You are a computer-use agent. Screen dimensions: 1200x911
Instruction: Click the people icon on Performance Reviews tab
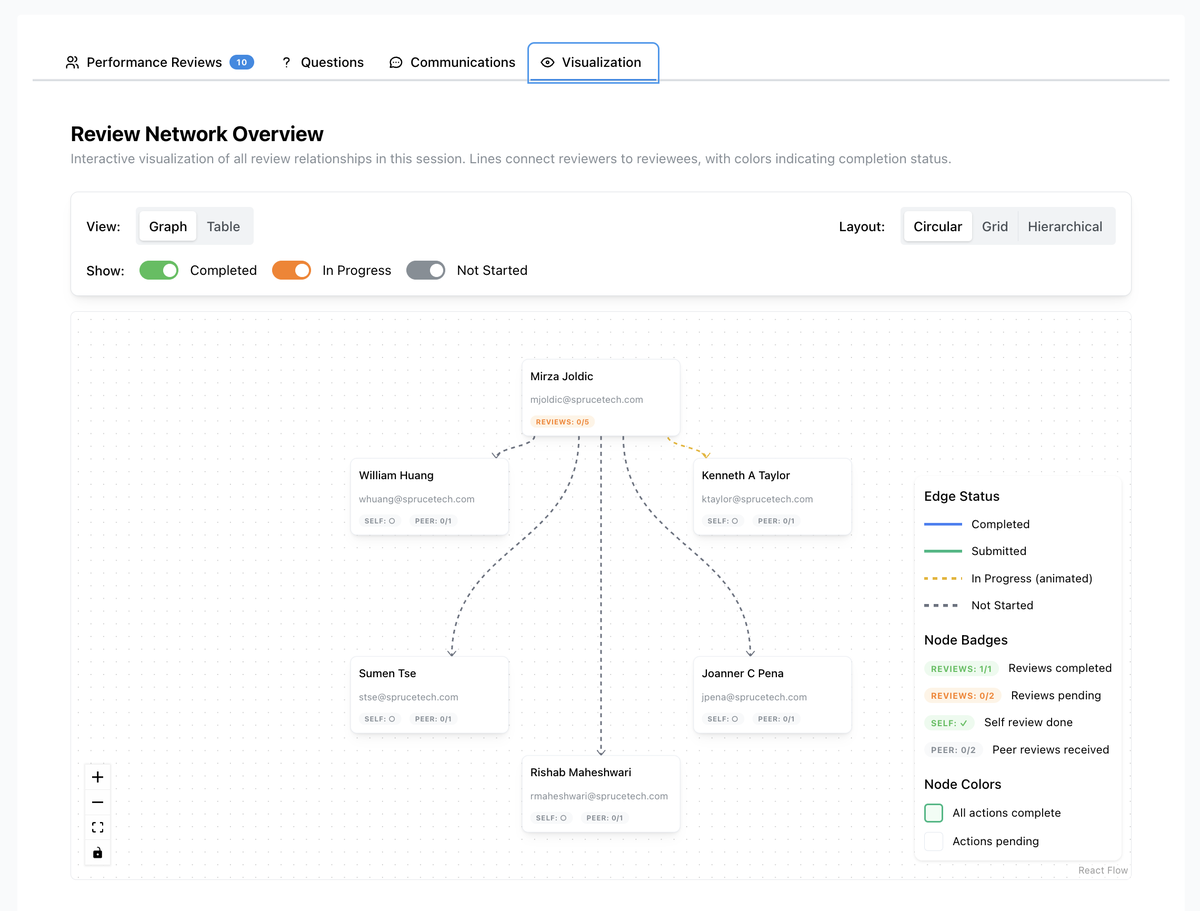(72, 62)
